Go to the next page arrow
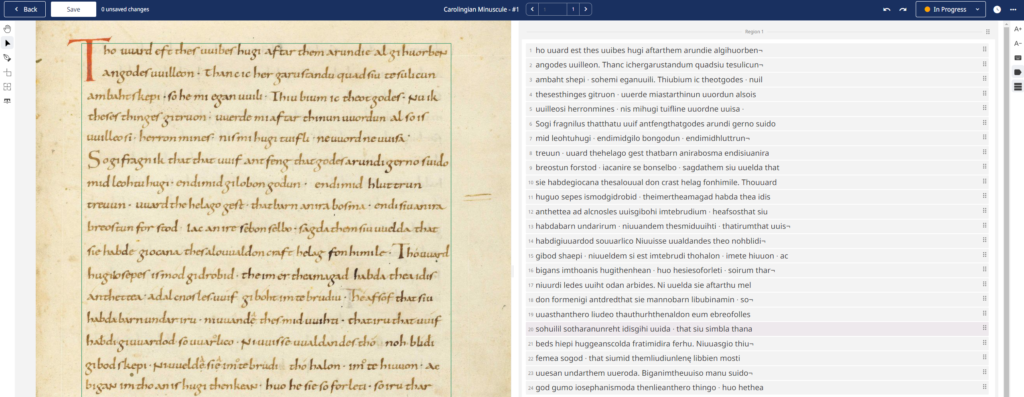 586,9
